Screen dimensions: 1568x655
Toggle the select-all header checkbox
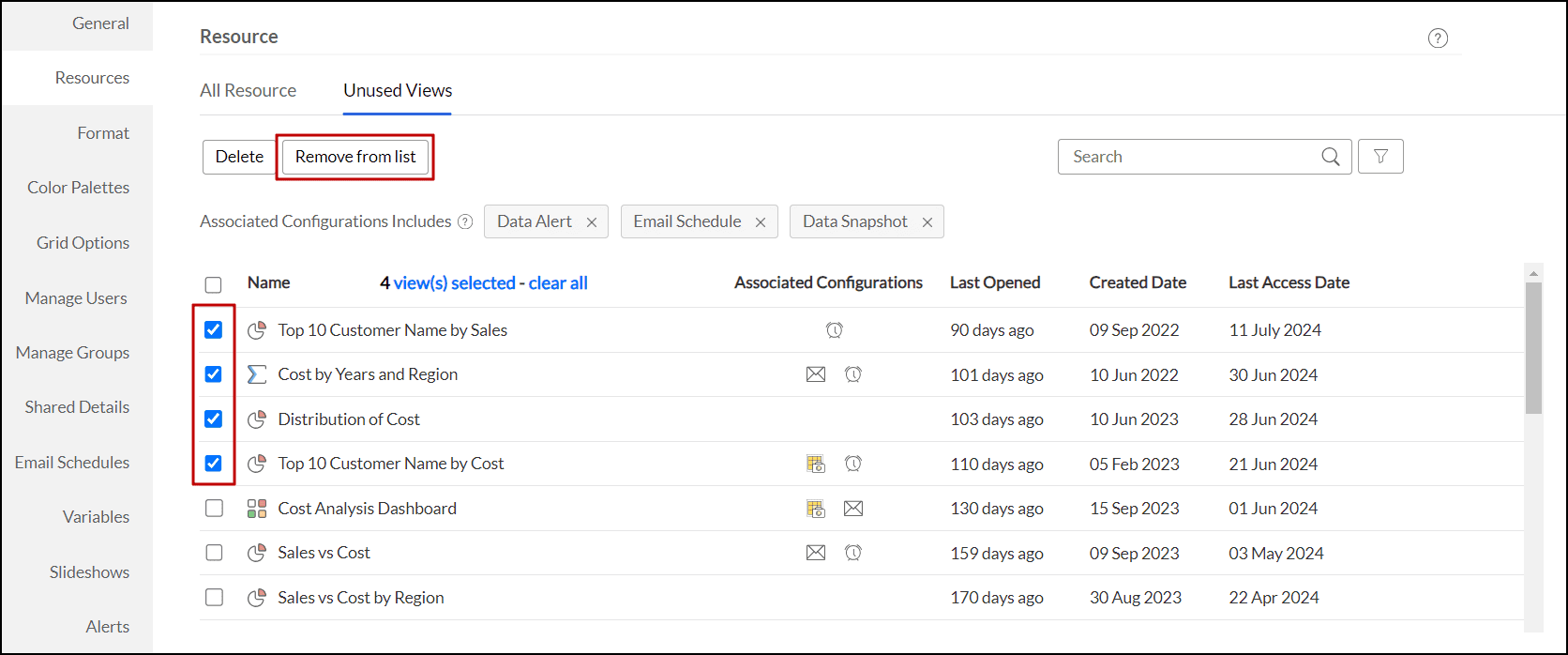pyautogui.click(x=214, y=284)
